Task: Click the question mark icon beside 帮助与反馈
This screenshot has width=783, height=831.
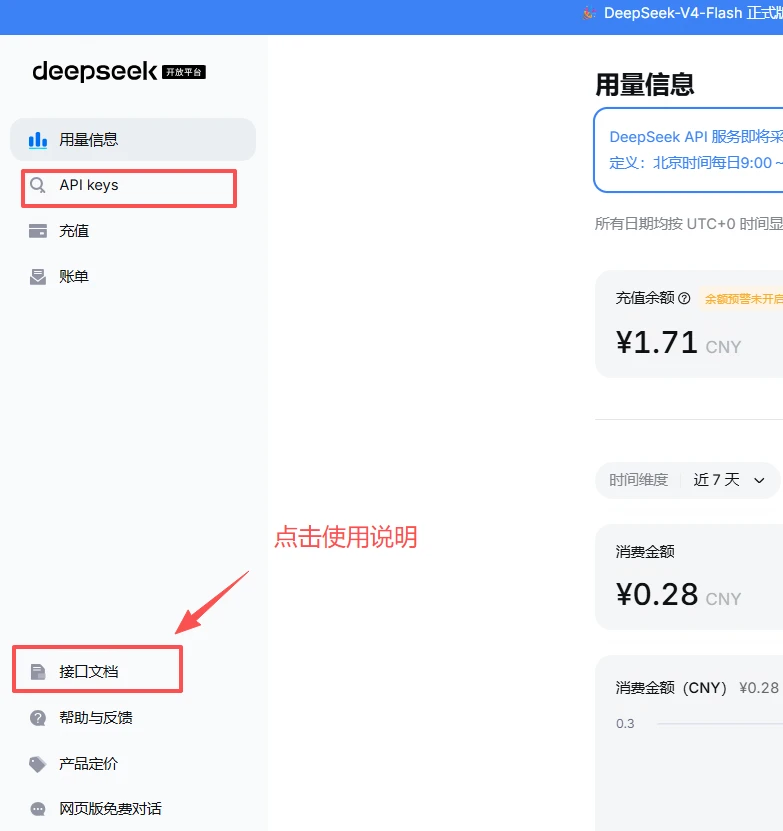Action: click(x=38, y=718)
